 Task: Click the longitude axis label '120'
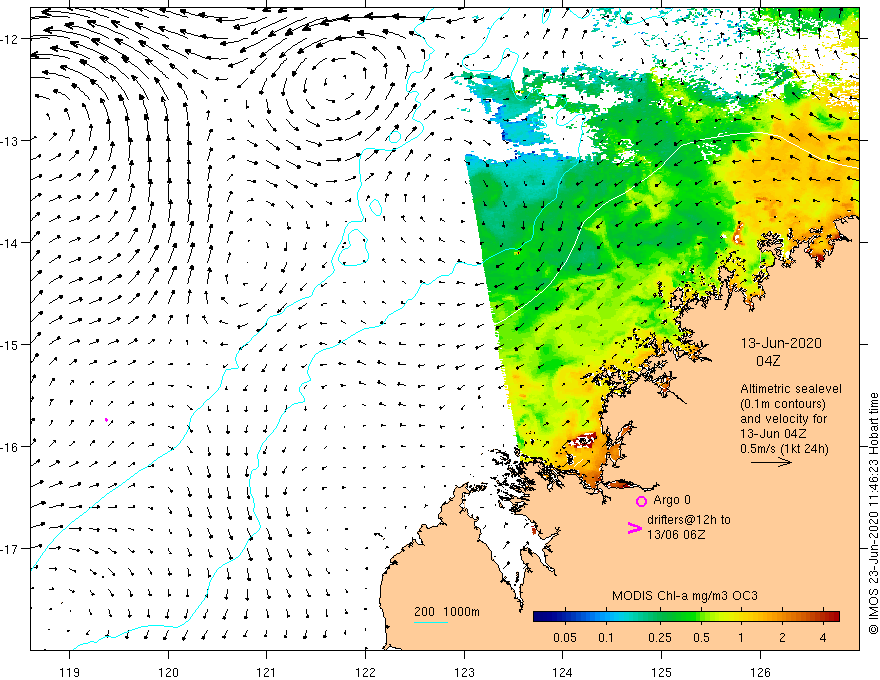pyautogui.click(x=168, y=672)
